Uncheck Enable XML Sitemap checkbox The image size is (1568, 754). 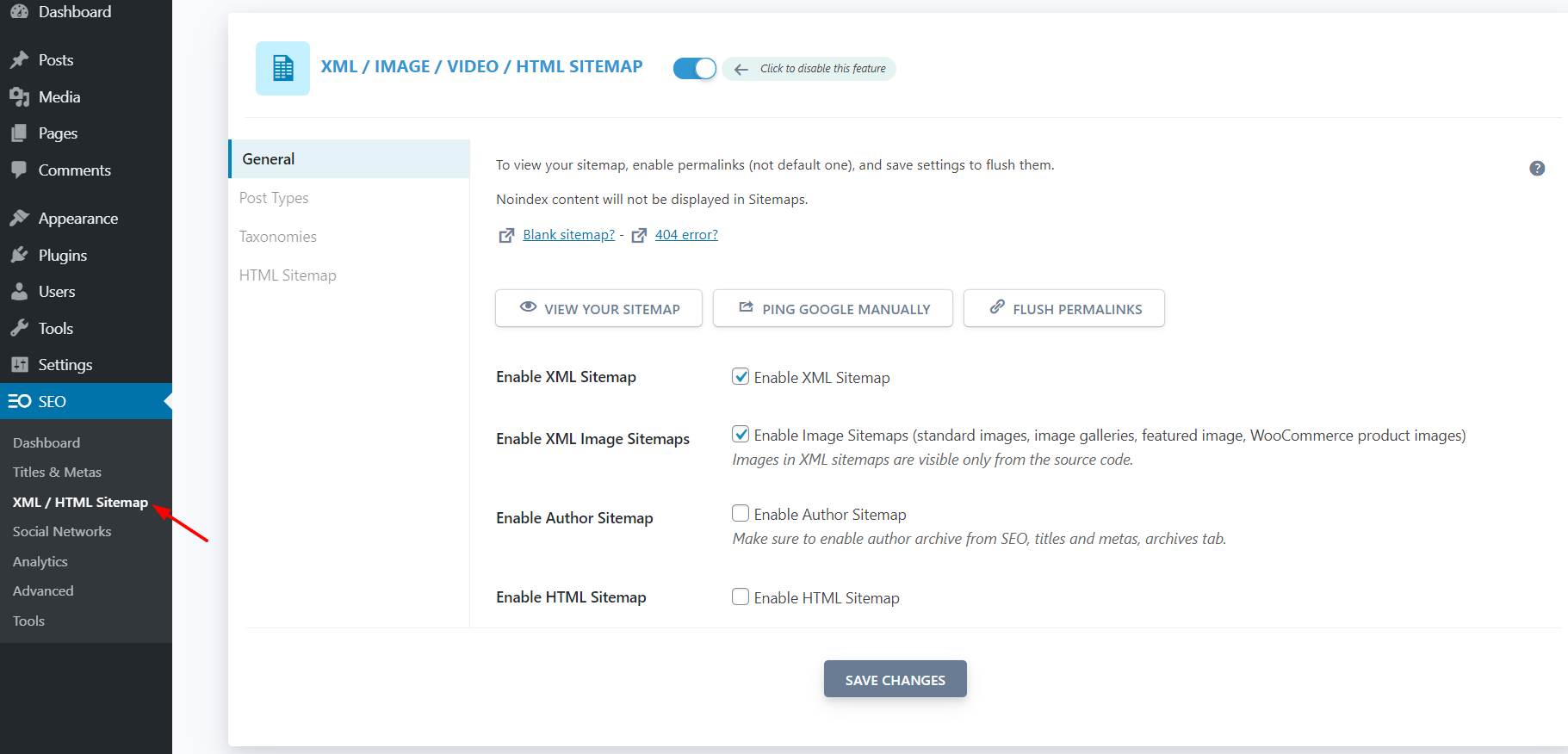point(741,376)
